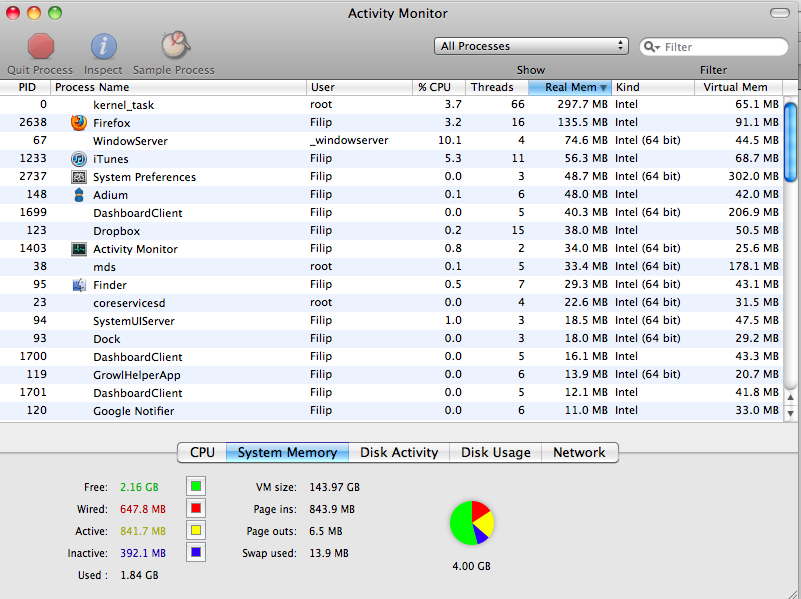Click the 4.00 GB total label under the pie
The width and height of the screenshot is (801, 599).
472,566
